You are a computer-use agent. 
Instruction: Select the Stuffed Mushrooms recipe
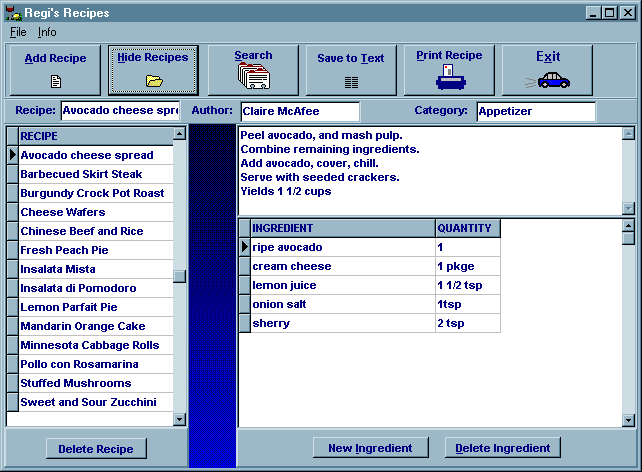96,383
